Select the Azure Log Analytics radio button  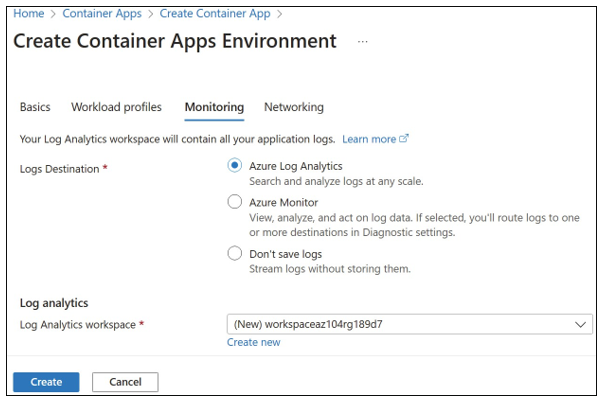point(235,165)
